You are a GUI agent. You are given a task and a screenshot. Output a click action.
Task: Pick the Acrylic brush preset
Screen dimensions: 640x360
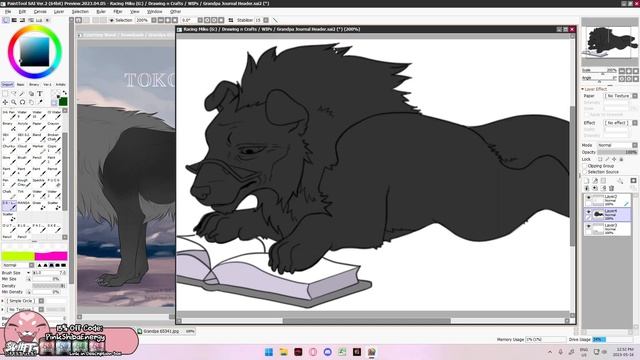[24, 126]
